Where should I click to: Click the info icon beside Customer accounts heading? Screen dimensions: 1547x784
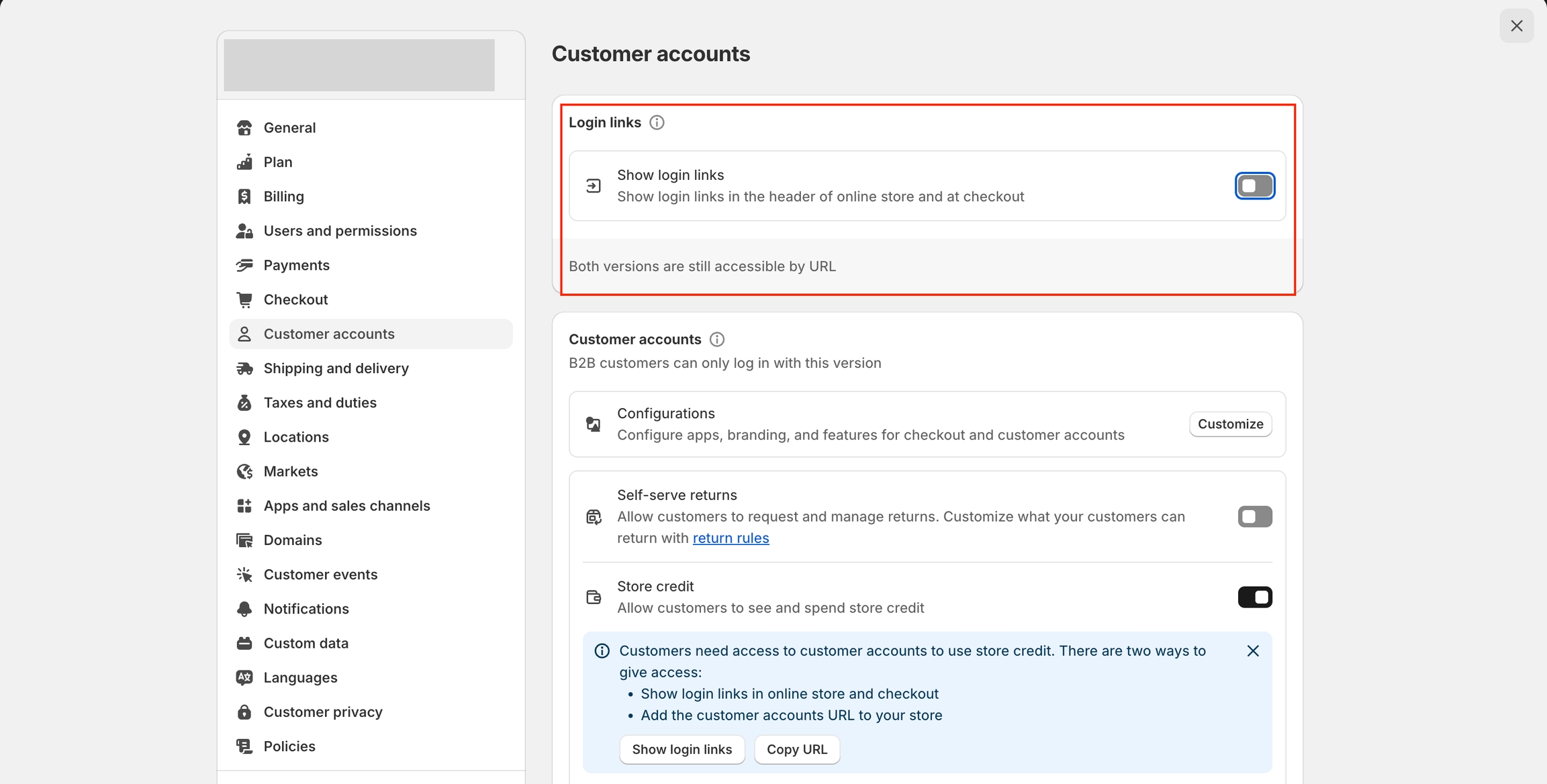[x=717, y=340]
